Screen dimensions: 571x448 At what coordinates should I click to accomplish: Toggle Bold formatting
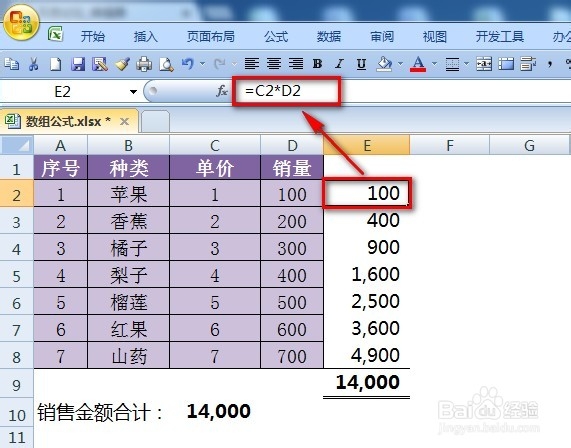click(x=318, y=64)
